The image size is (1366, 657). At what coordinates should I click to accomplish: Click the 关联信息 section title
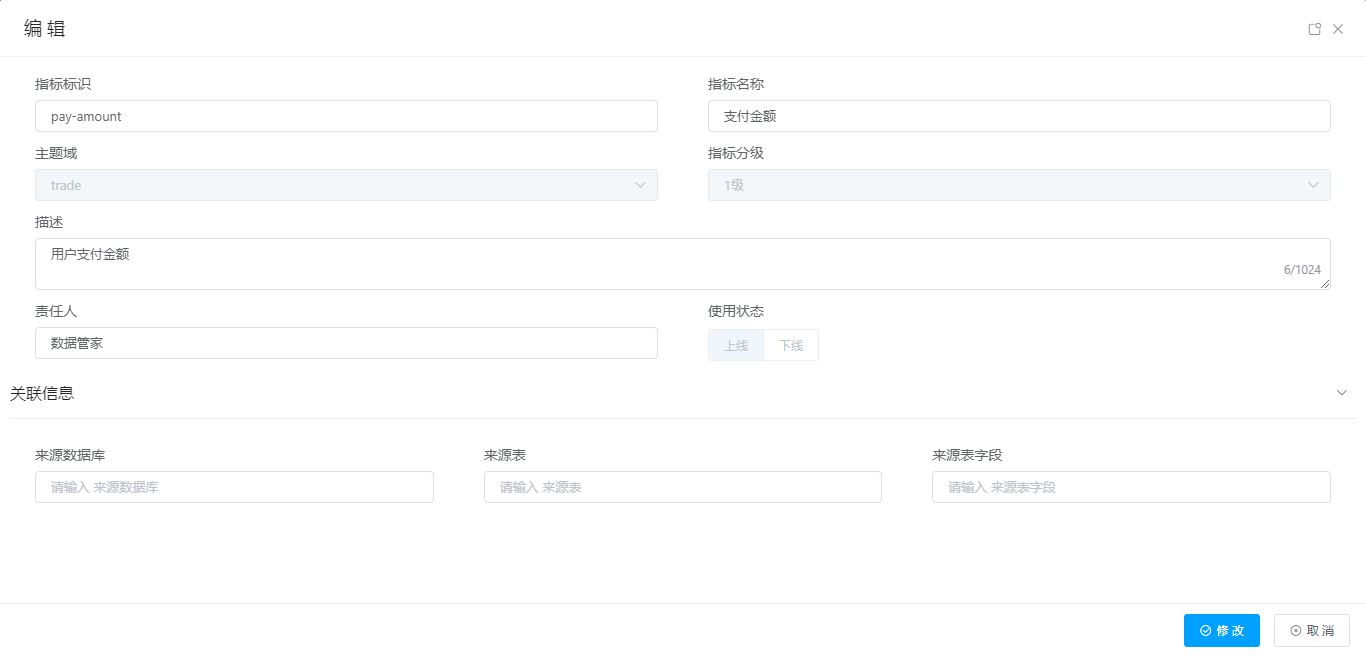click(42, 393)
